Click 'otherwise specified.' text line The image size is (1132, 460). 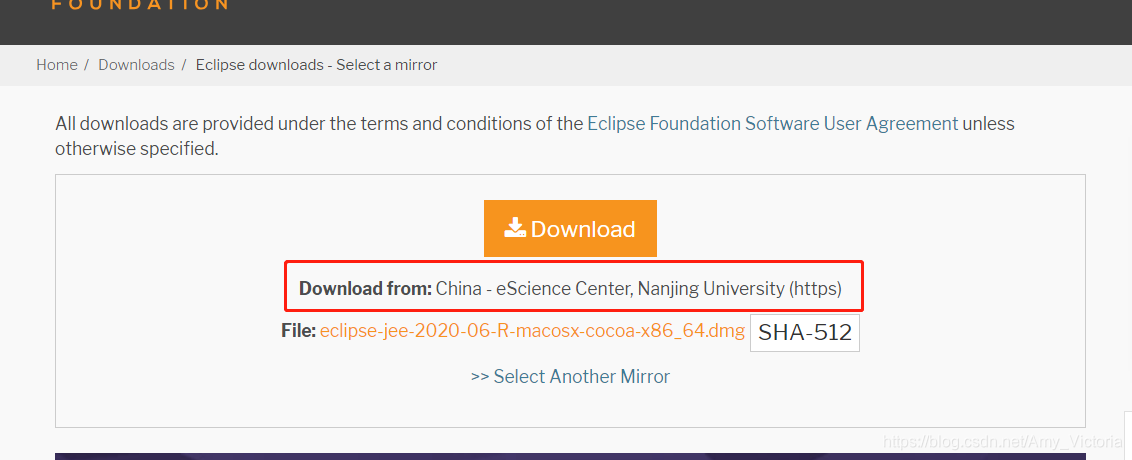[136, 149]
